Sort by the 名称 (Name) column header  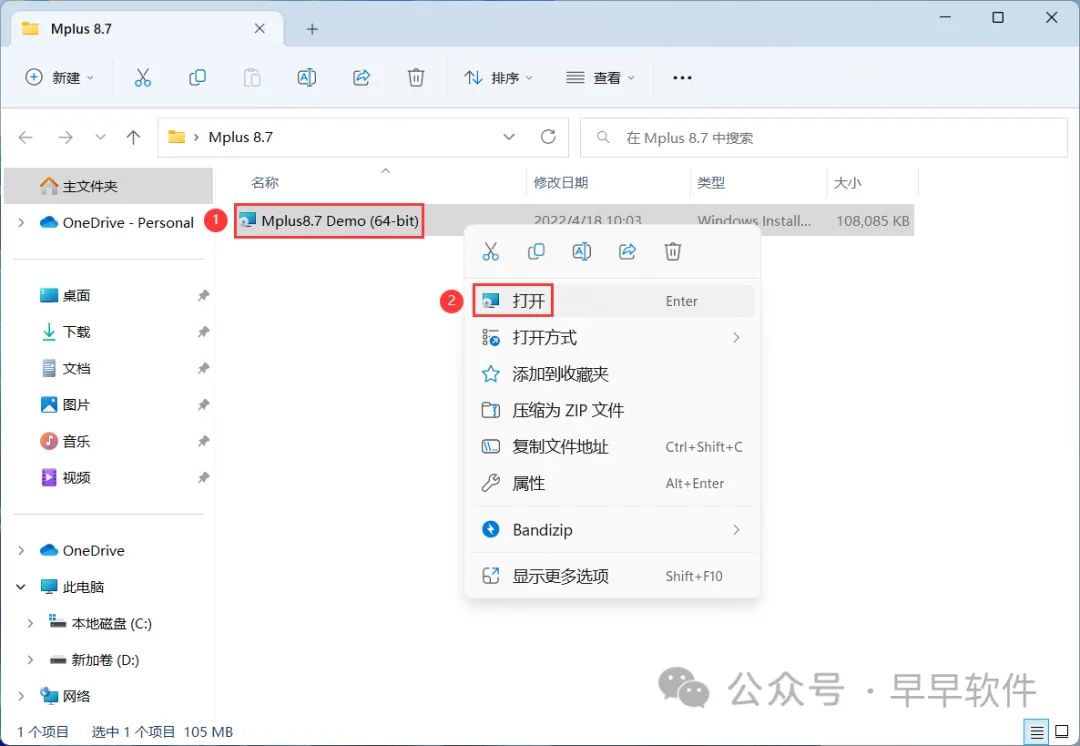click(265, 183)
